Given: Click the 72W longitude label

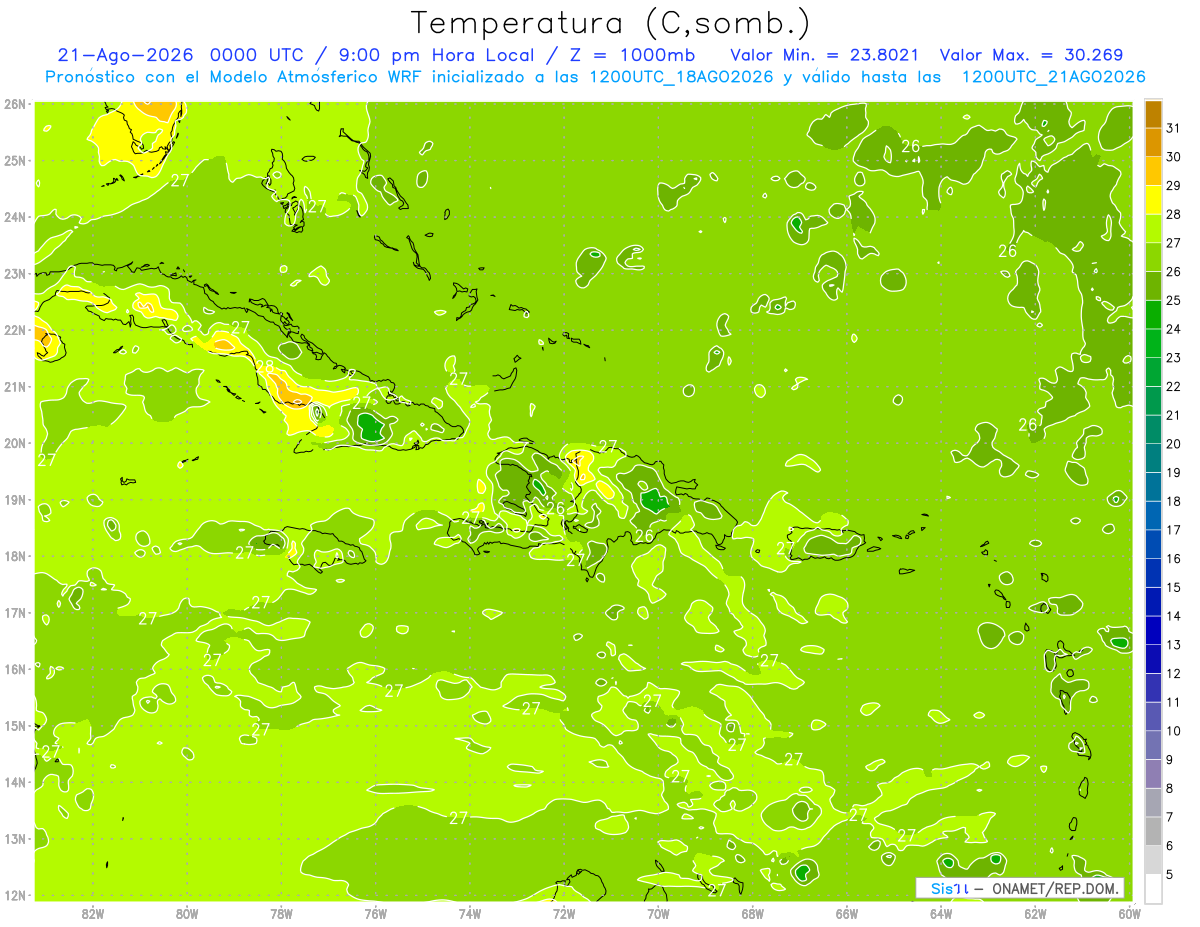Looking at the screenshot, I should tap(564, 913).
